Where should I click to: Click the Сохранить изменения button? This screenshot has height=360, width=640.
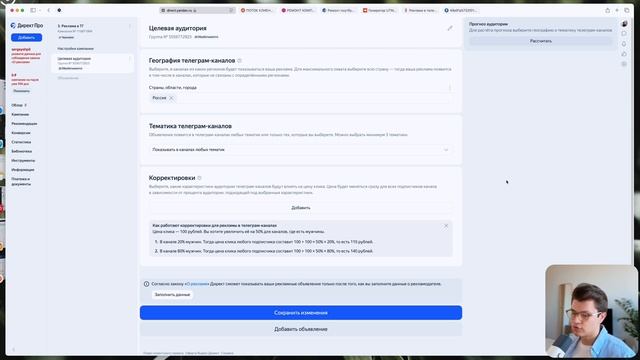(301, 313)
